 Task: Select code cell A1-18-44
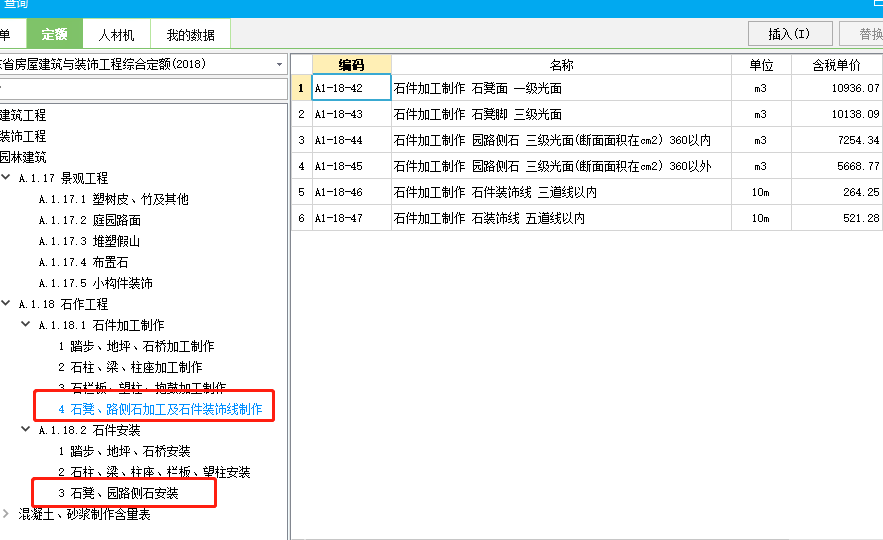351,140
